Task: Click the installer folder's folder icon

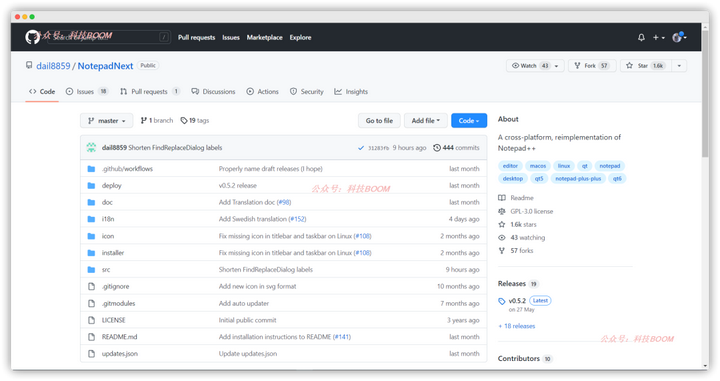Action: click(x=91, y=253)
